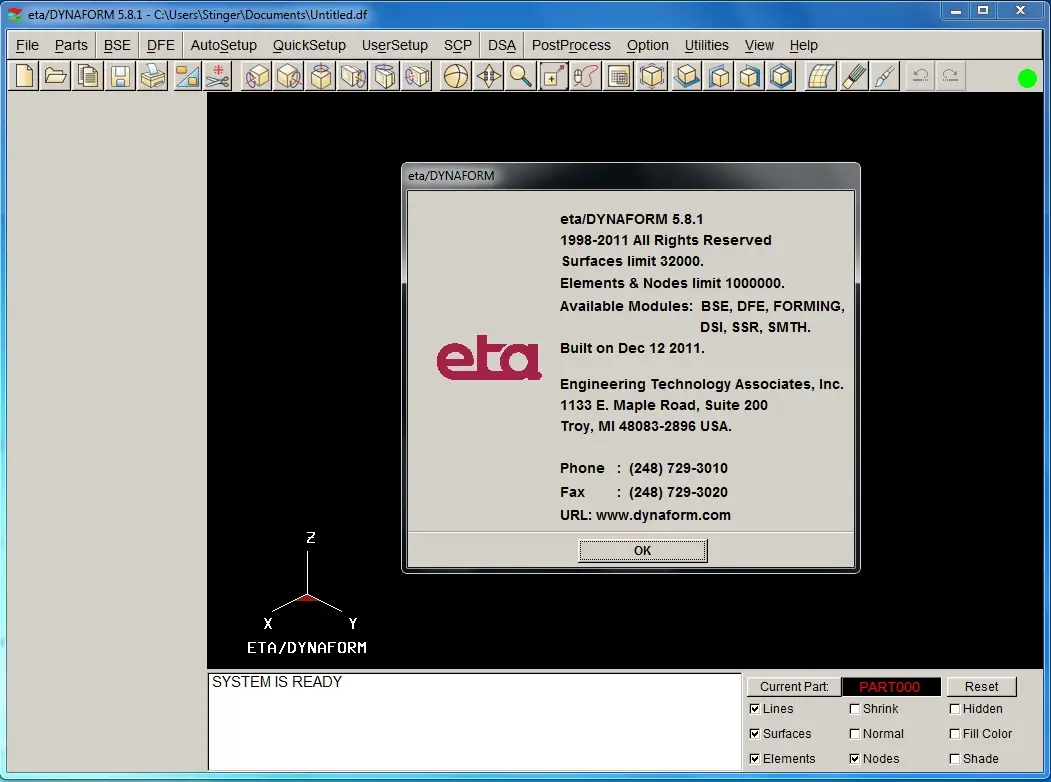Select the magnifying glass Zoom icon

(x=521, y=76)
